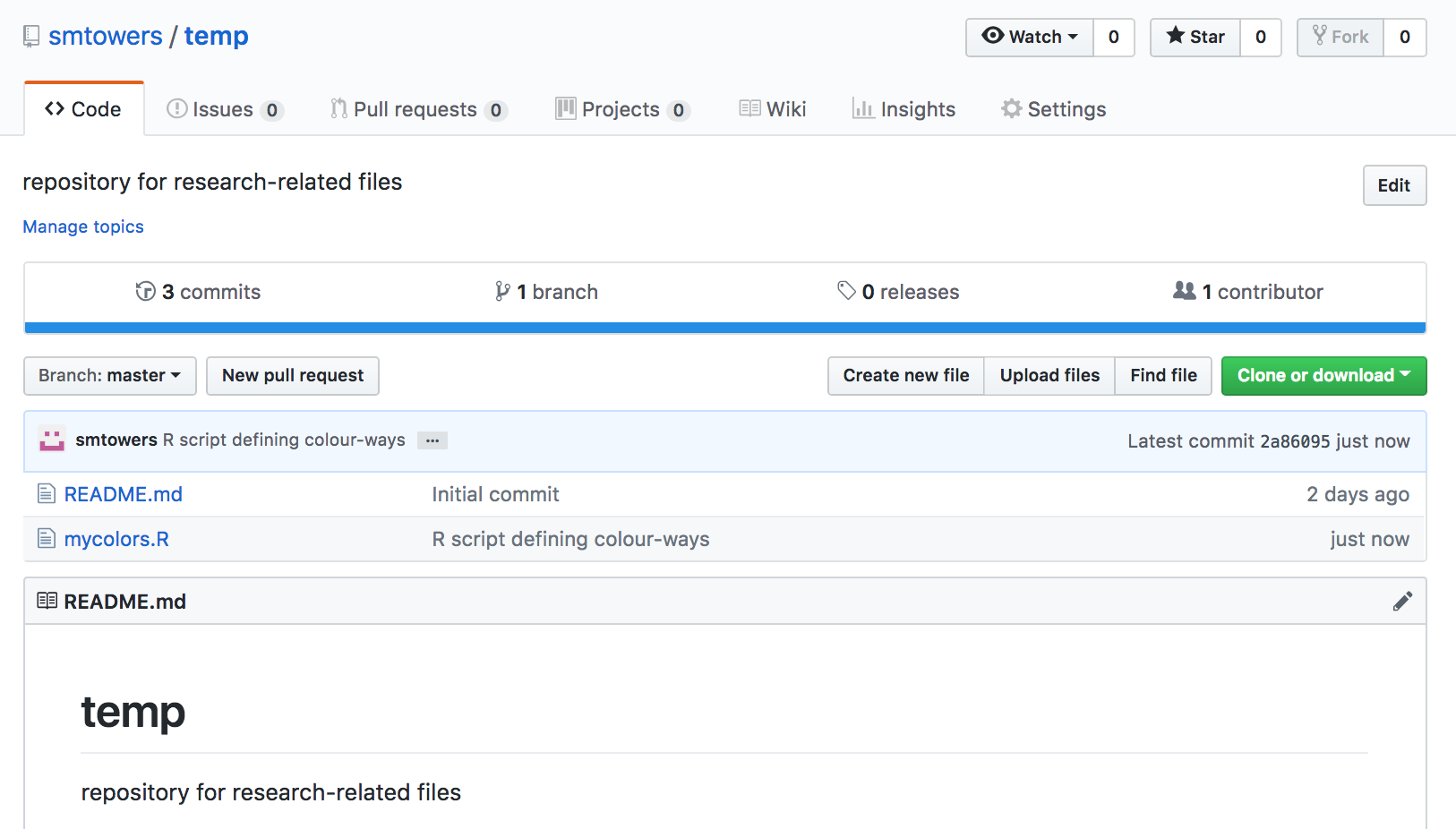Click the pencil icon to edit README
The width and height of the screenshot is (1456, 829).
[1402, 602]
